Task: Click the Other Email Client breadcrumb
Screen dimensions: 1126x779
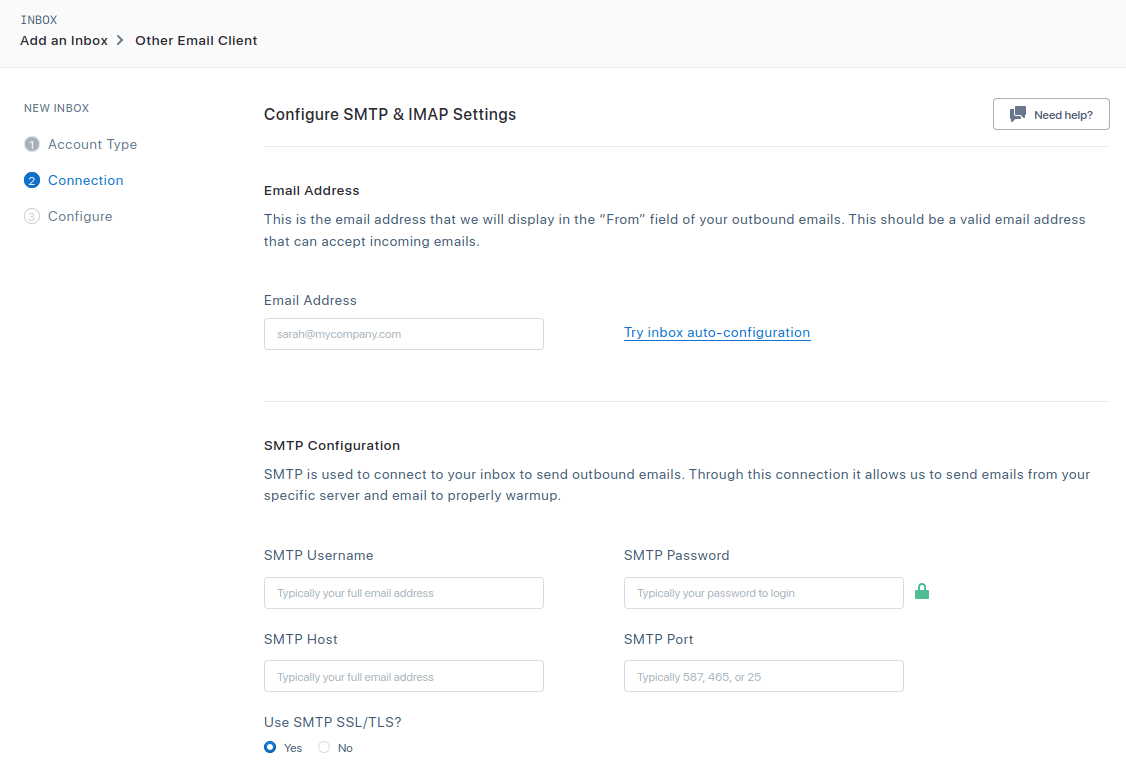Action: (x=196, y=41)
